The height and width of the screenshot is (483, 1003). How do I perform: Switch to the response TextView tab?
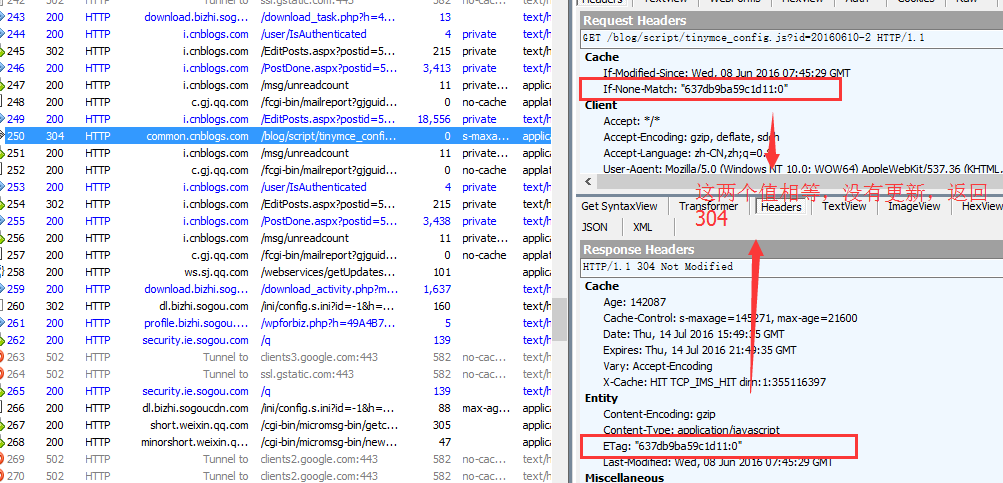pos(845,206)
